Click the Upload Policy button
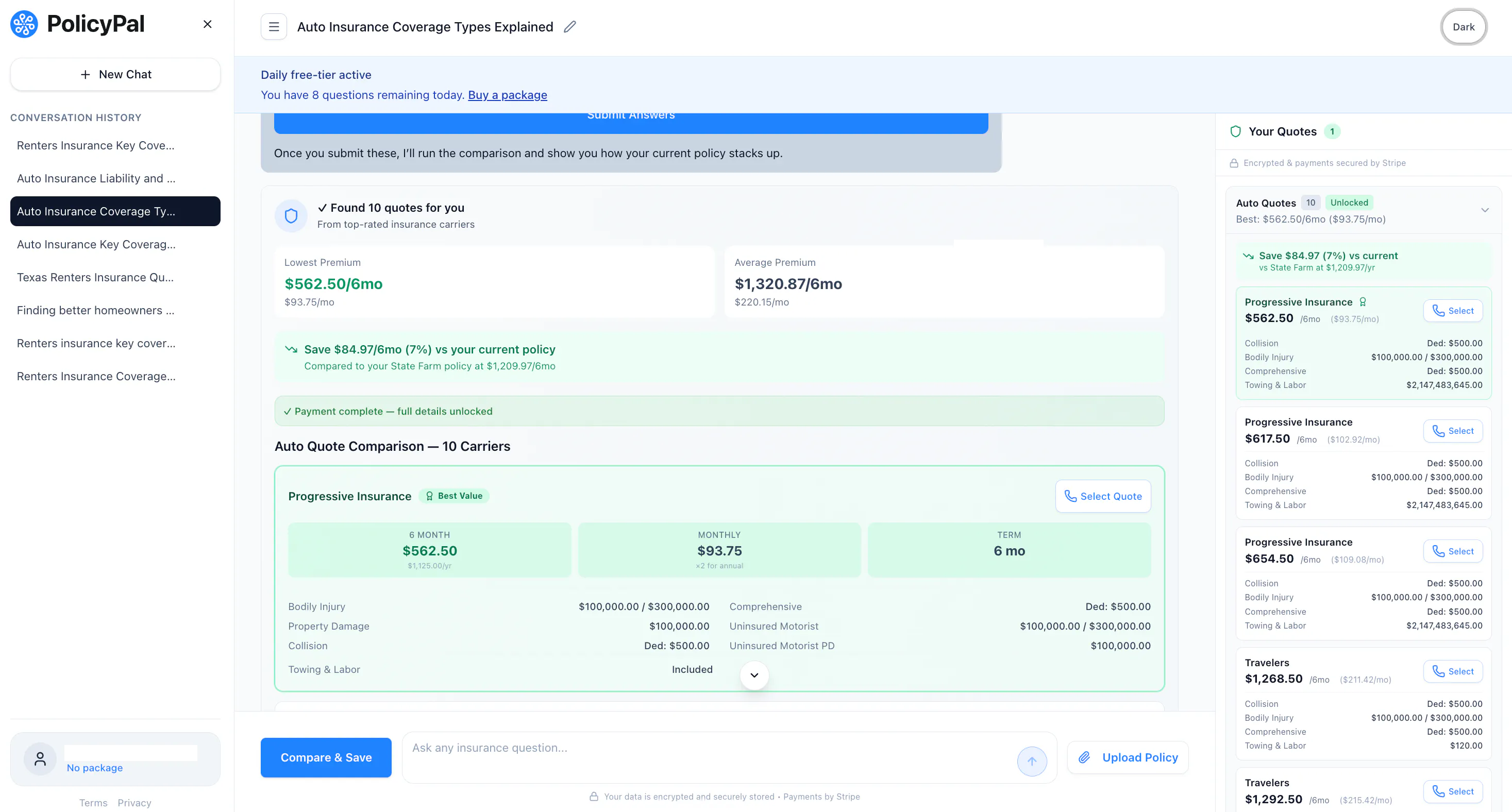 (x=1128, y=757)
